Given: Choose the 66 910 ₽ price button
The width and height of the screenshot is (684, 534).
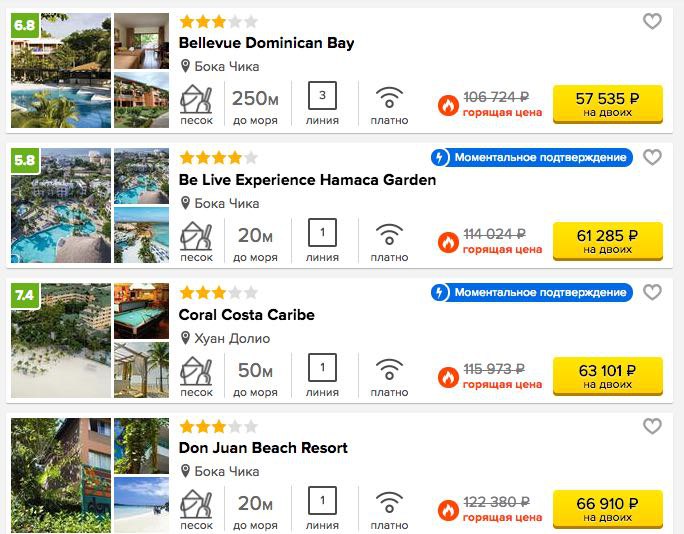Looking at the screenshot, I should click(608, 509).
